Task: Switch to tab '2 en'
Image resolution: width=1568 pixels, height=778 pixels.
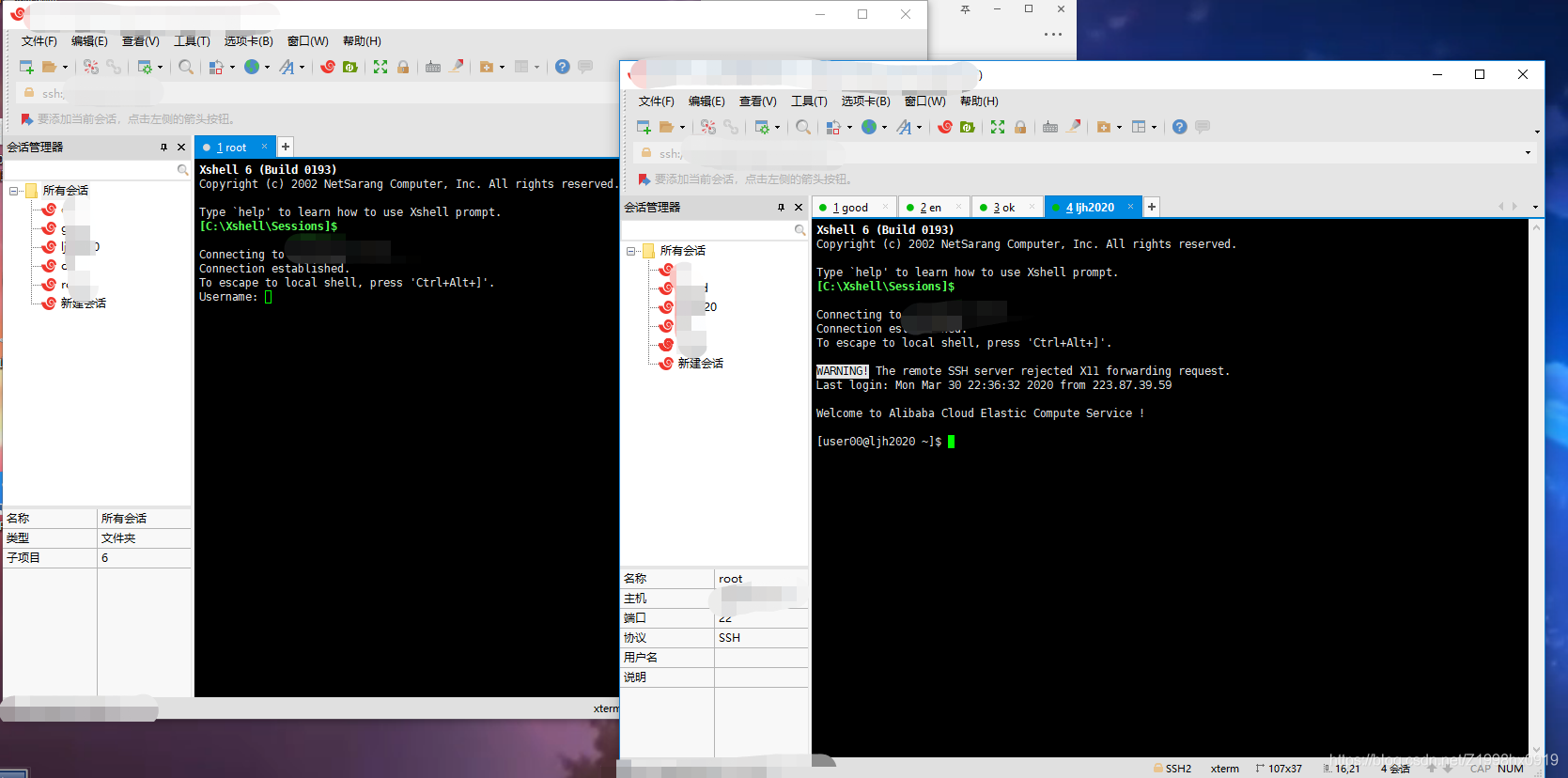Action: (x=933, y=208)
